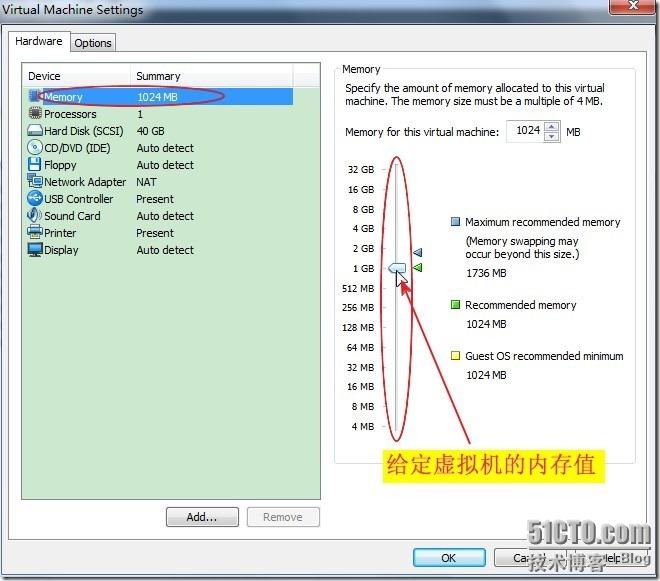Click the green Recommended memory swatch
Screen dimensions: 660x581
pos(455,304)
